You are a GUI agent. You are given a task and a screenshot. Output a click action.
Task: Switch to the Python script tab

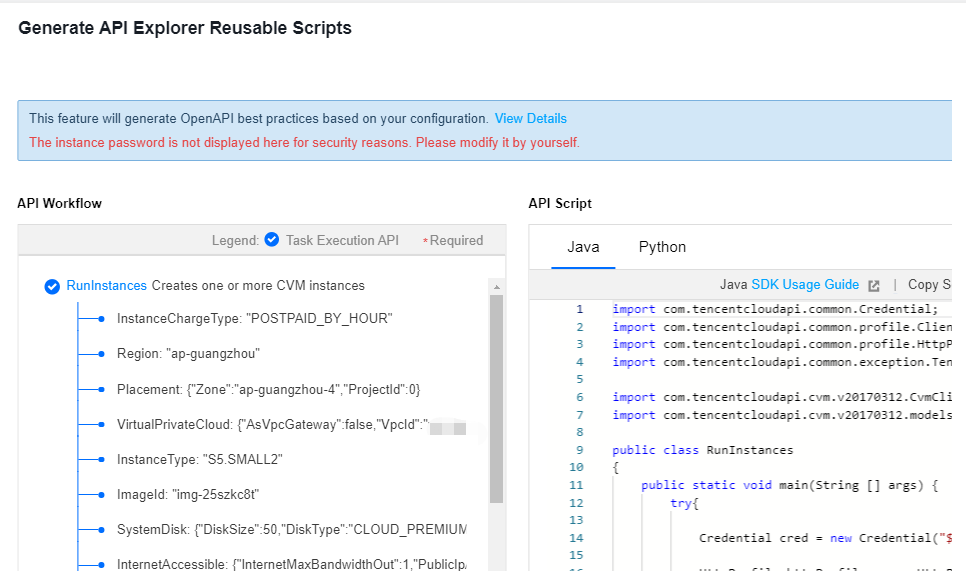tap(662, 247)
